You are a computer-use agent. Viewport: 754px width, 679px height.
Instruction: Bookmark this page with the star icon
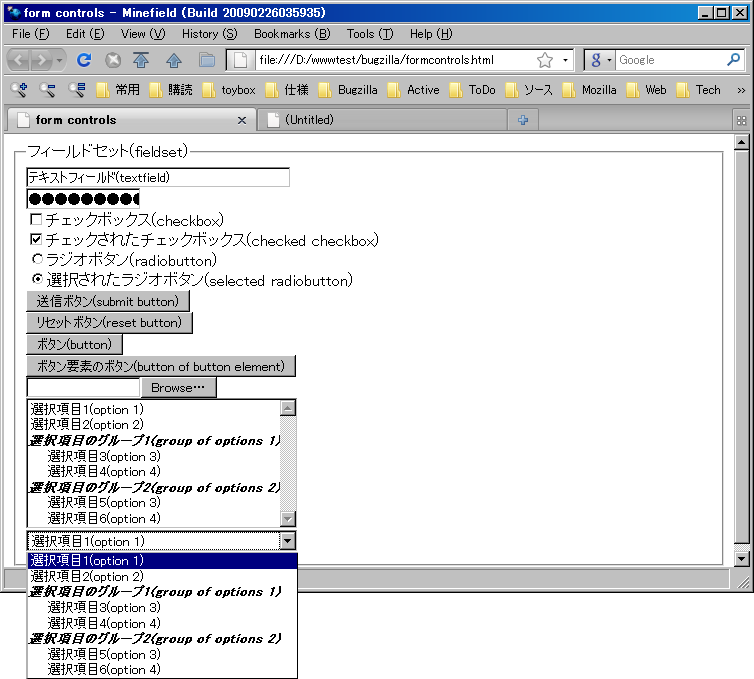544,60
